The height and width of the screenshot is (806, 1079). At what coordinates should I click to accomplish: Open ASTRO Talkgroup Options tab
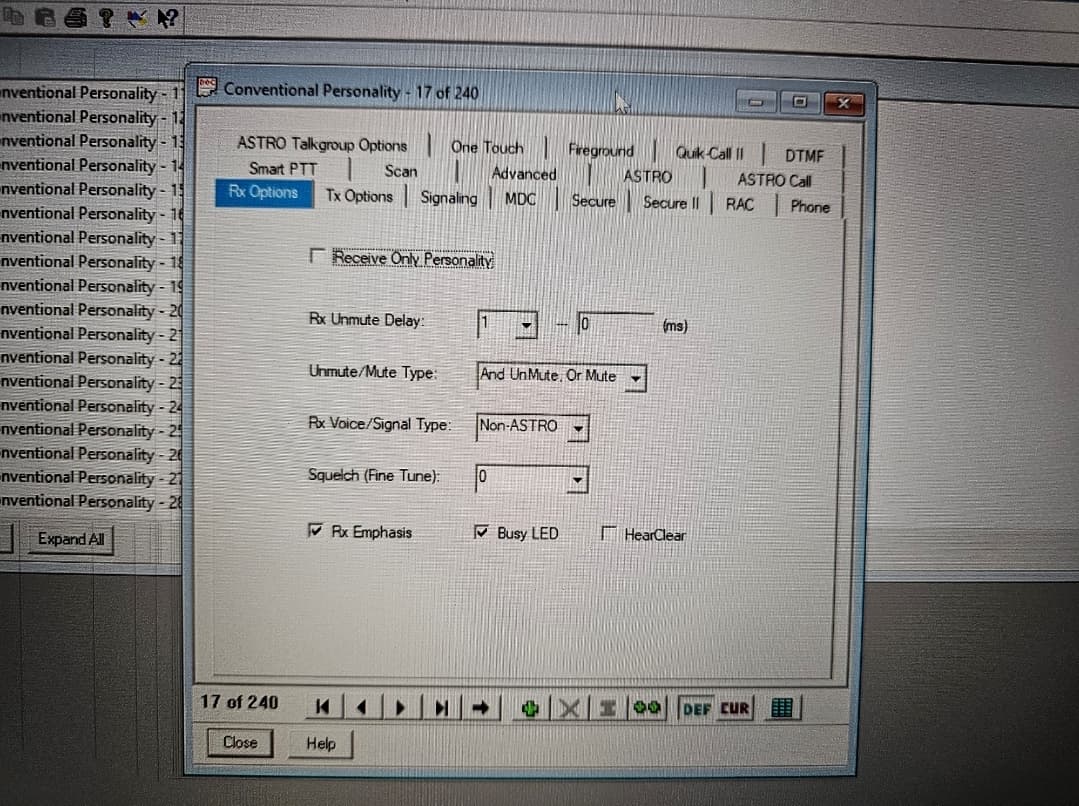click(x=322, y=145)
